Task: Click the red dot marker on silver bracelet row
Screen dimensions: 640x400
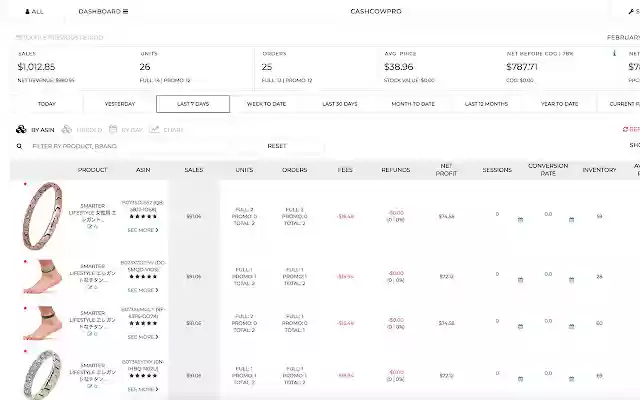Action: click(x=25, y=351)
